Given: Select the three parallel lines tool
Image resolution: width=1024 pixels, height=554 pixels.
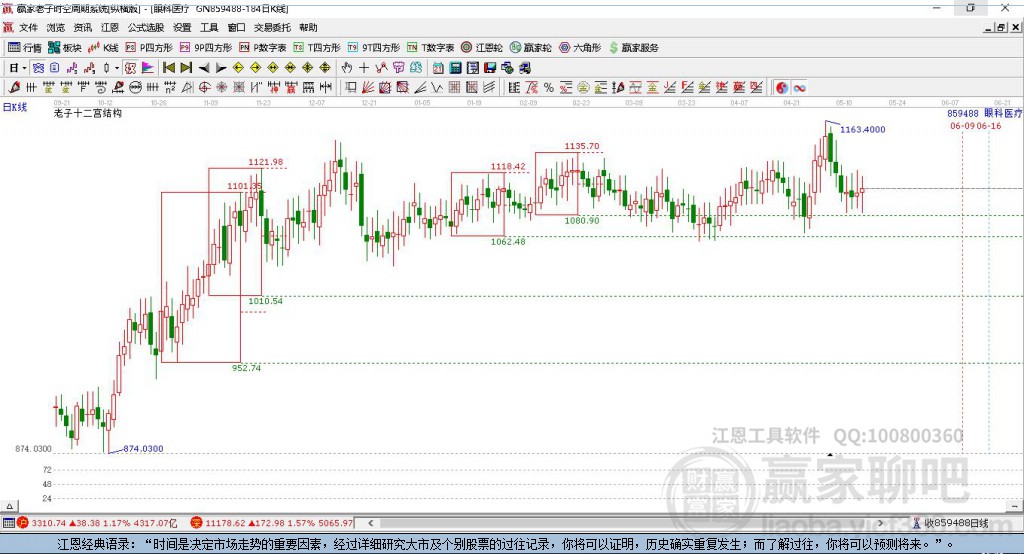Looking at the screenshot, I should [489, 87].
